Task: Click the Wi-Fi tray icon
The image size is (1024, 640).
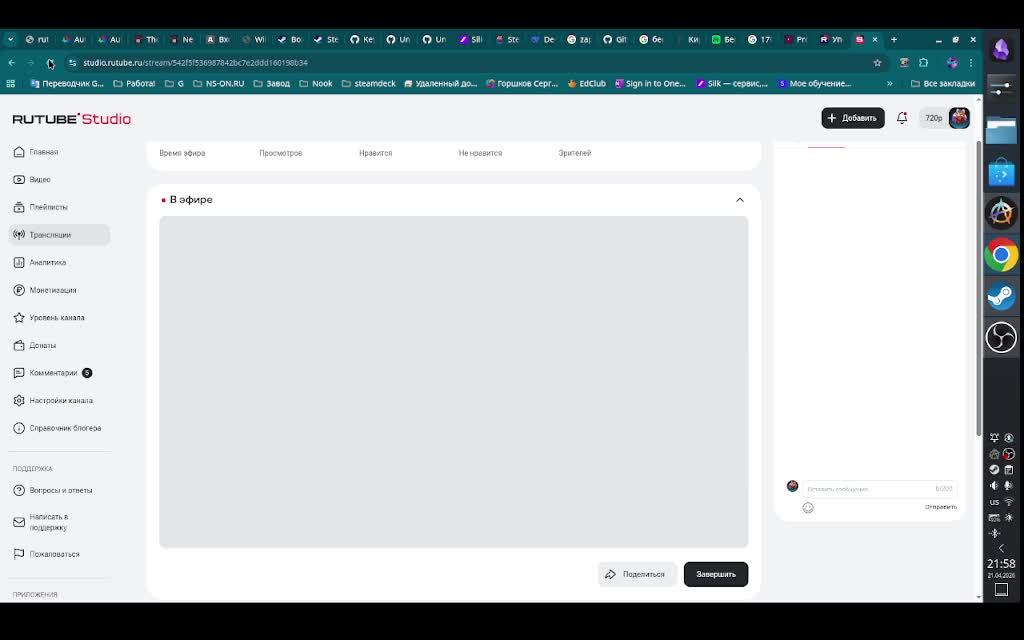Action: pyautogui.click(x=1009, y=502)
